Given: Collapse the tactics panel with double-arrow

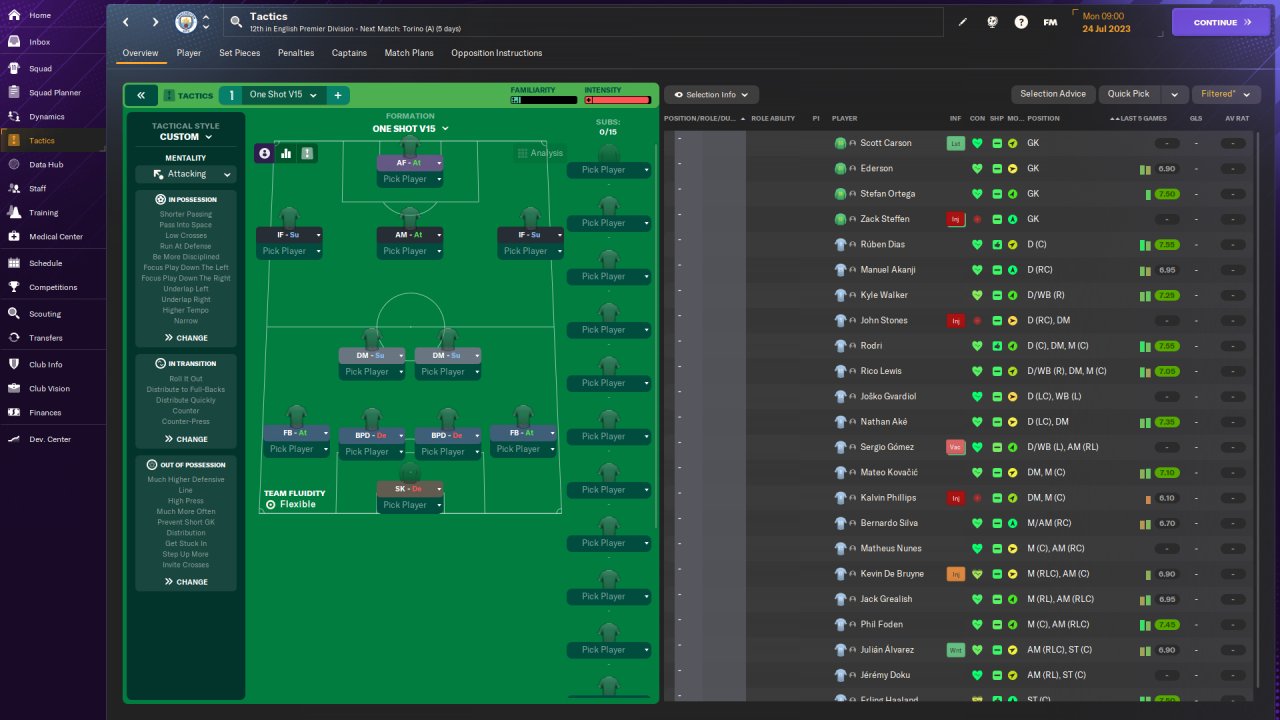Looking at the screenshot, I should tap(141, 95).
